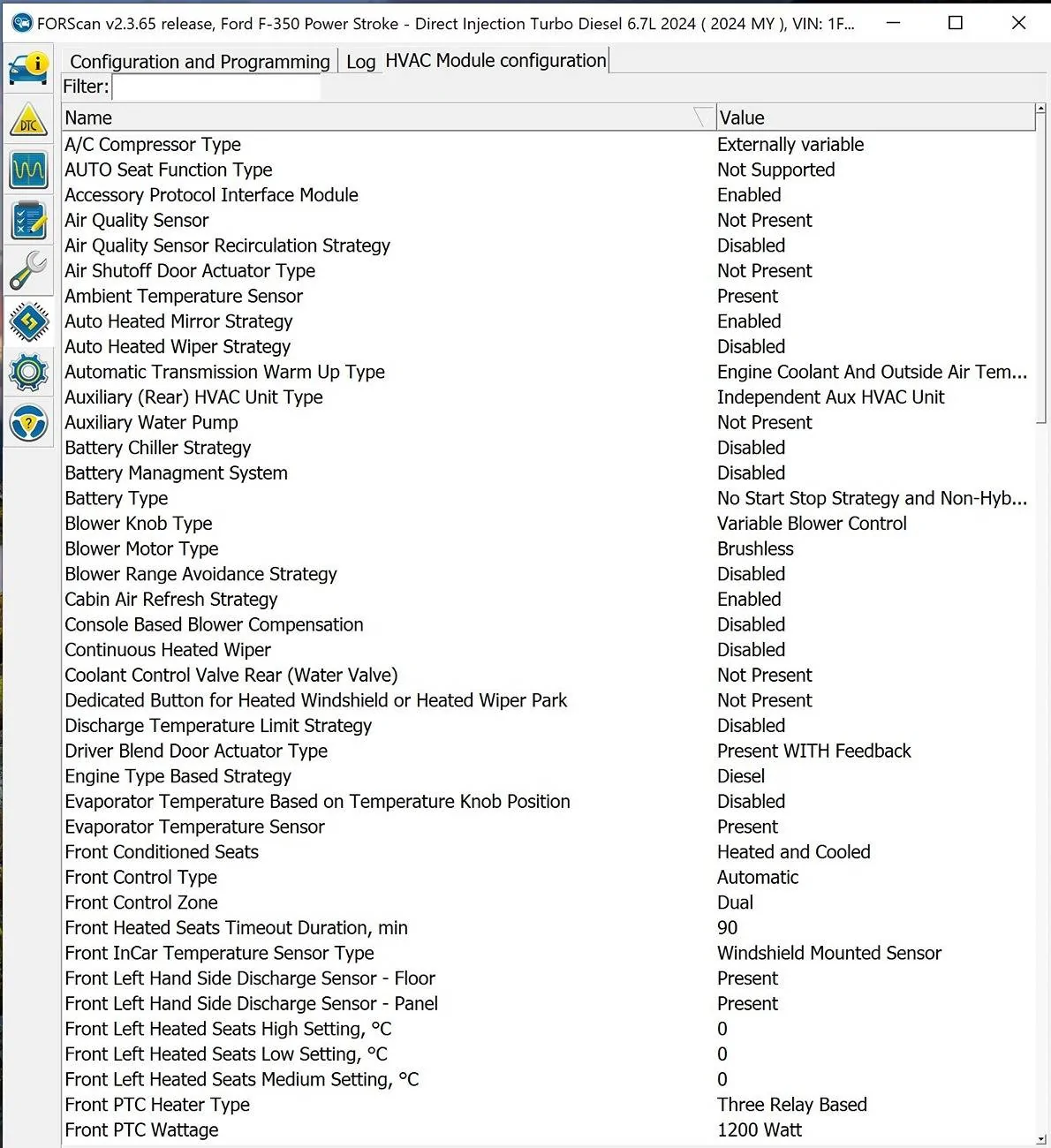Switch to Configuration and Programming tab
The width and height of the screenshot is (1051, 1148).
point(200,62)
